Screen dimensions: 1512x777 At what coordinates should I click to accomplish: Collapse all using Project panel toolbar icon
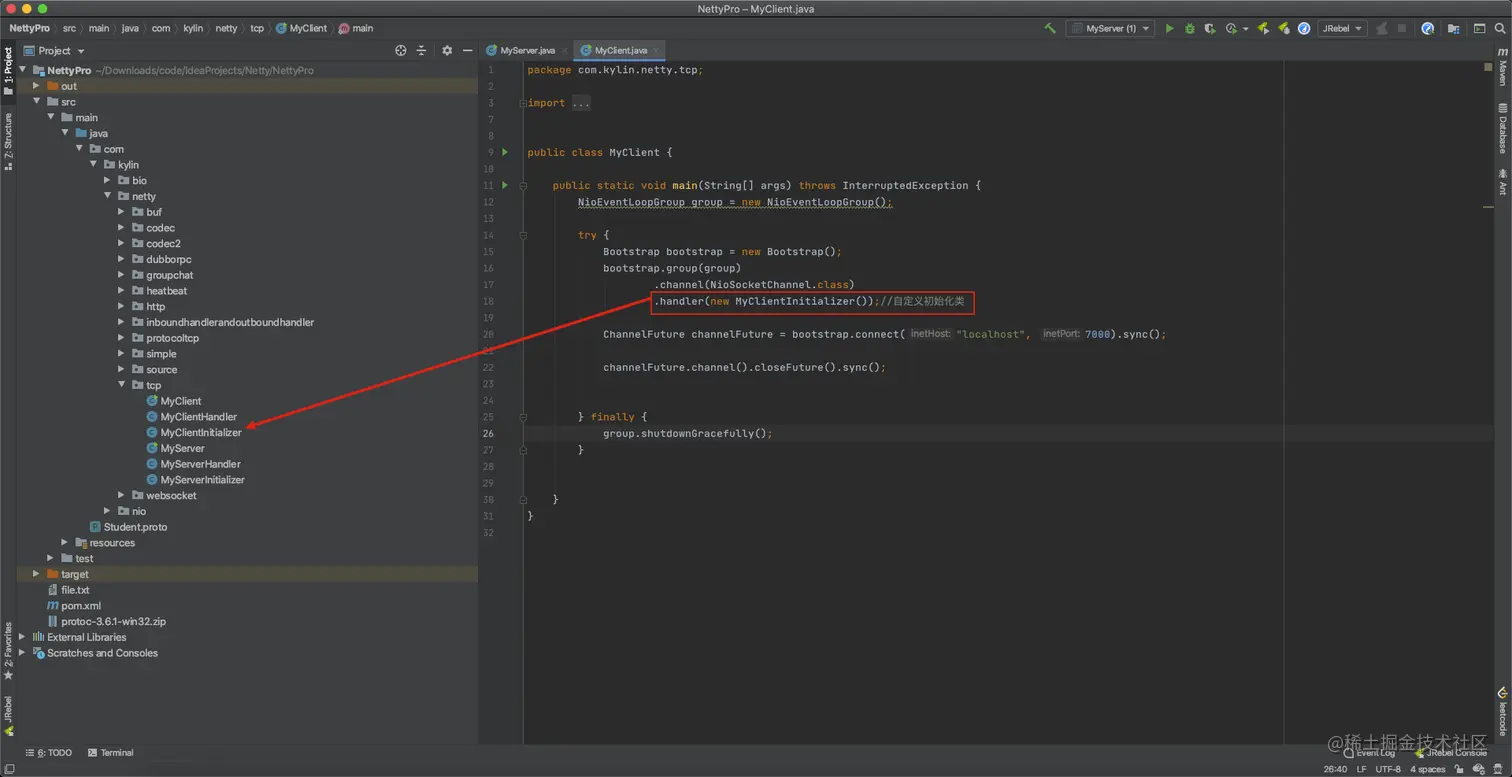tap(421, 51)
